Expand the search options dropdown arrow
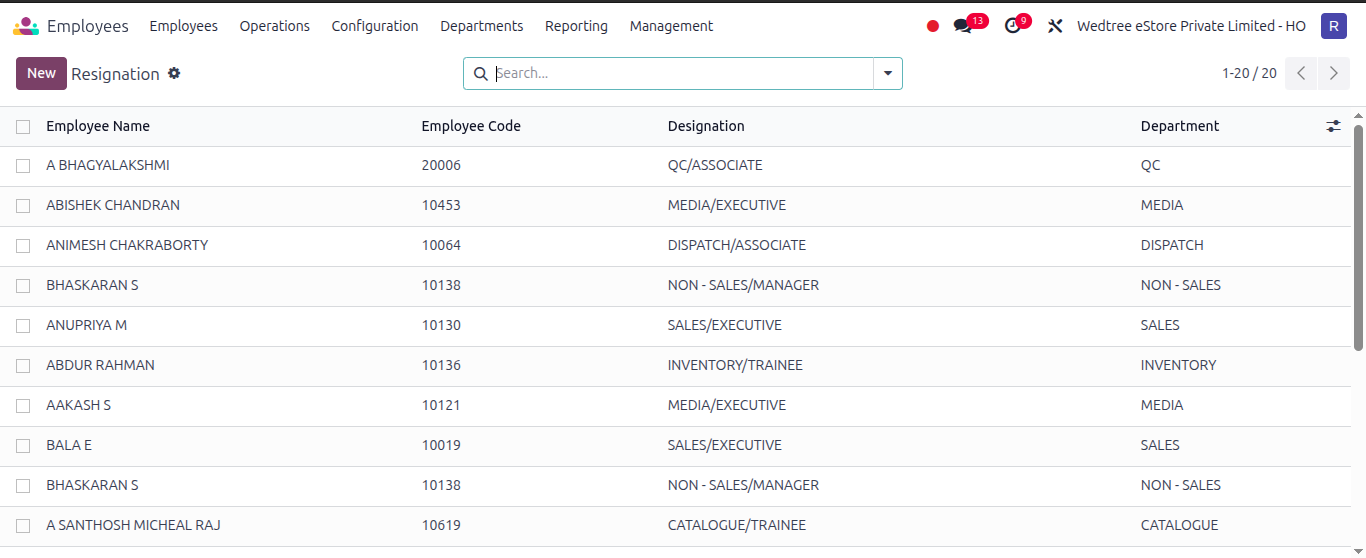Image resolution: width=1366 pixels, height=558 pixels. click(888, 73)
